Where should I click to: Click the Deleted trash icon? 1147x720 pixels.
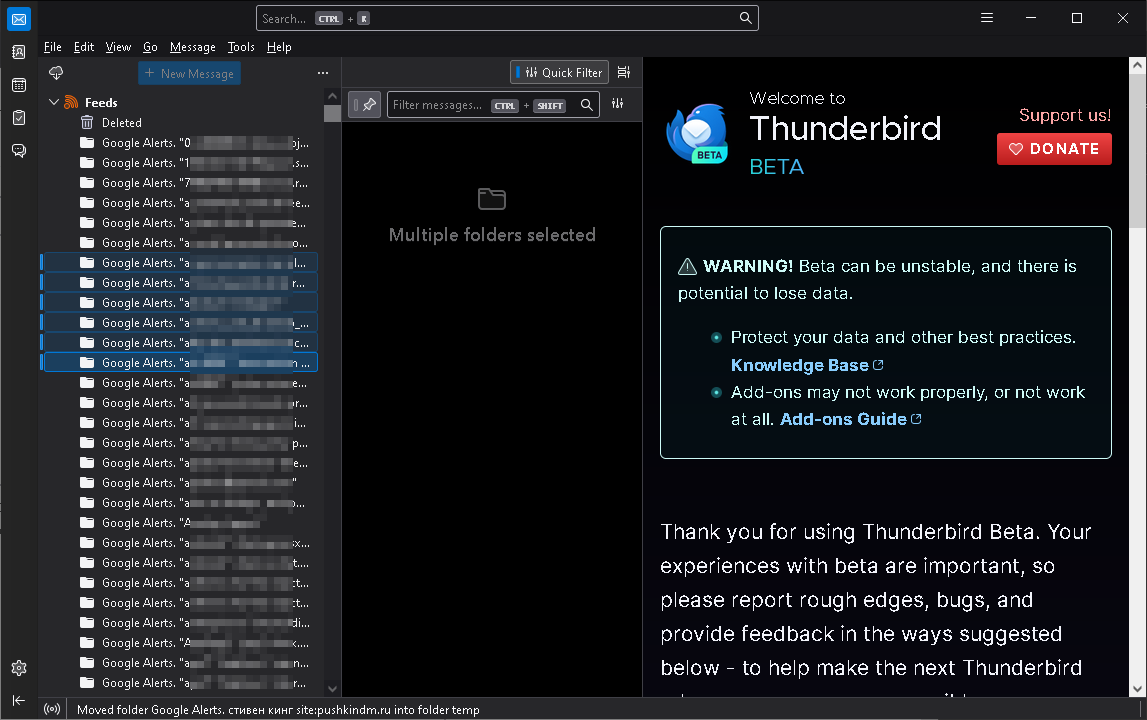coord(87,123)
